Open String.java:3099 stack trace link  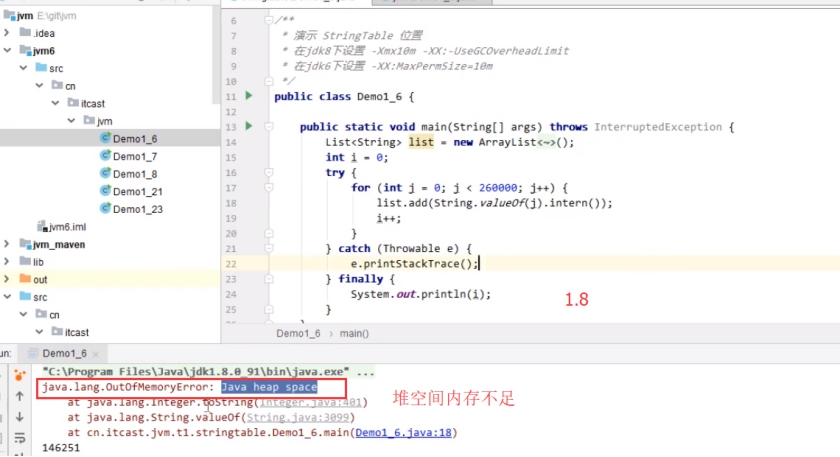pyautogui.click(x=297, y=417)
